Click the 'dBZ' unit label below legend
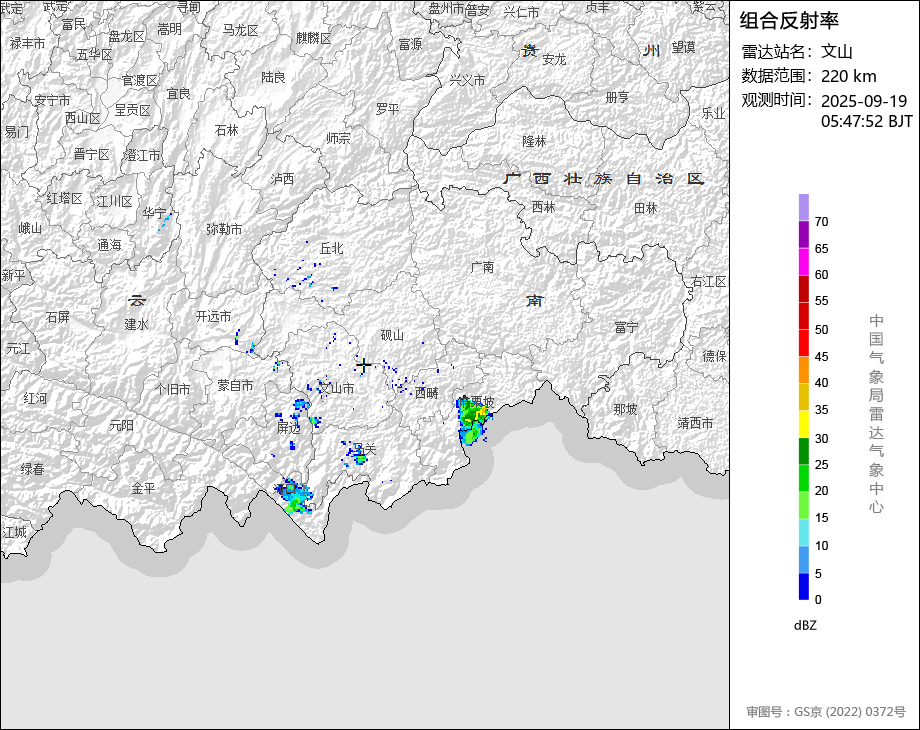 805,626
